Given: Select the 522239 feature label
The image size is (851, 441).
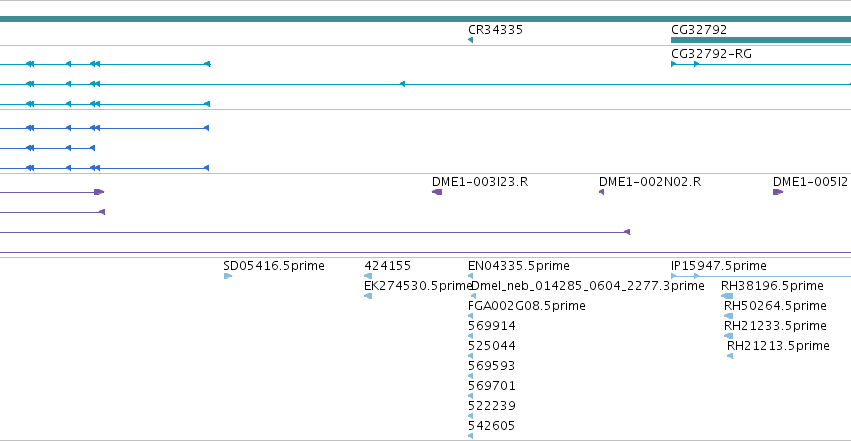Looking at the screenshot, I should pyautogui.click(x=492, y=406).
